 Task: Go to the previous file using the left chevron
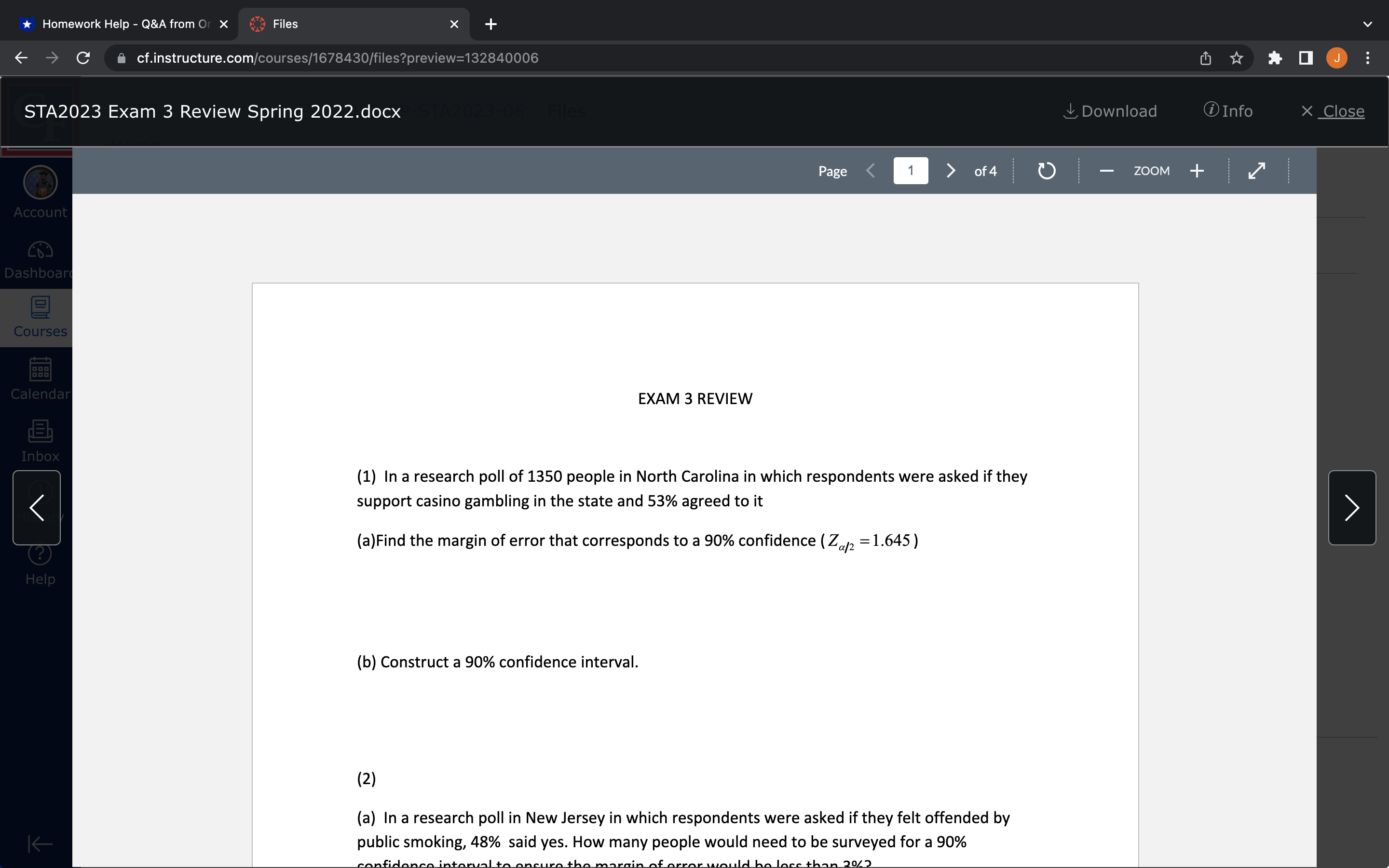(x=36, y=507)
